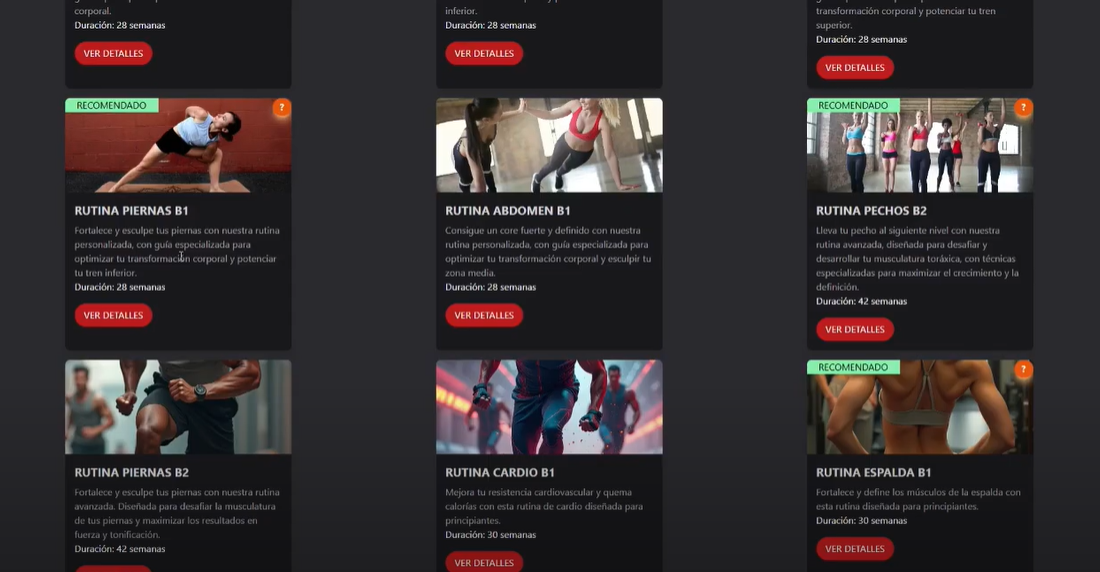Click the Recomendado badge on Rutina Espalda B1

pos(853,367)
